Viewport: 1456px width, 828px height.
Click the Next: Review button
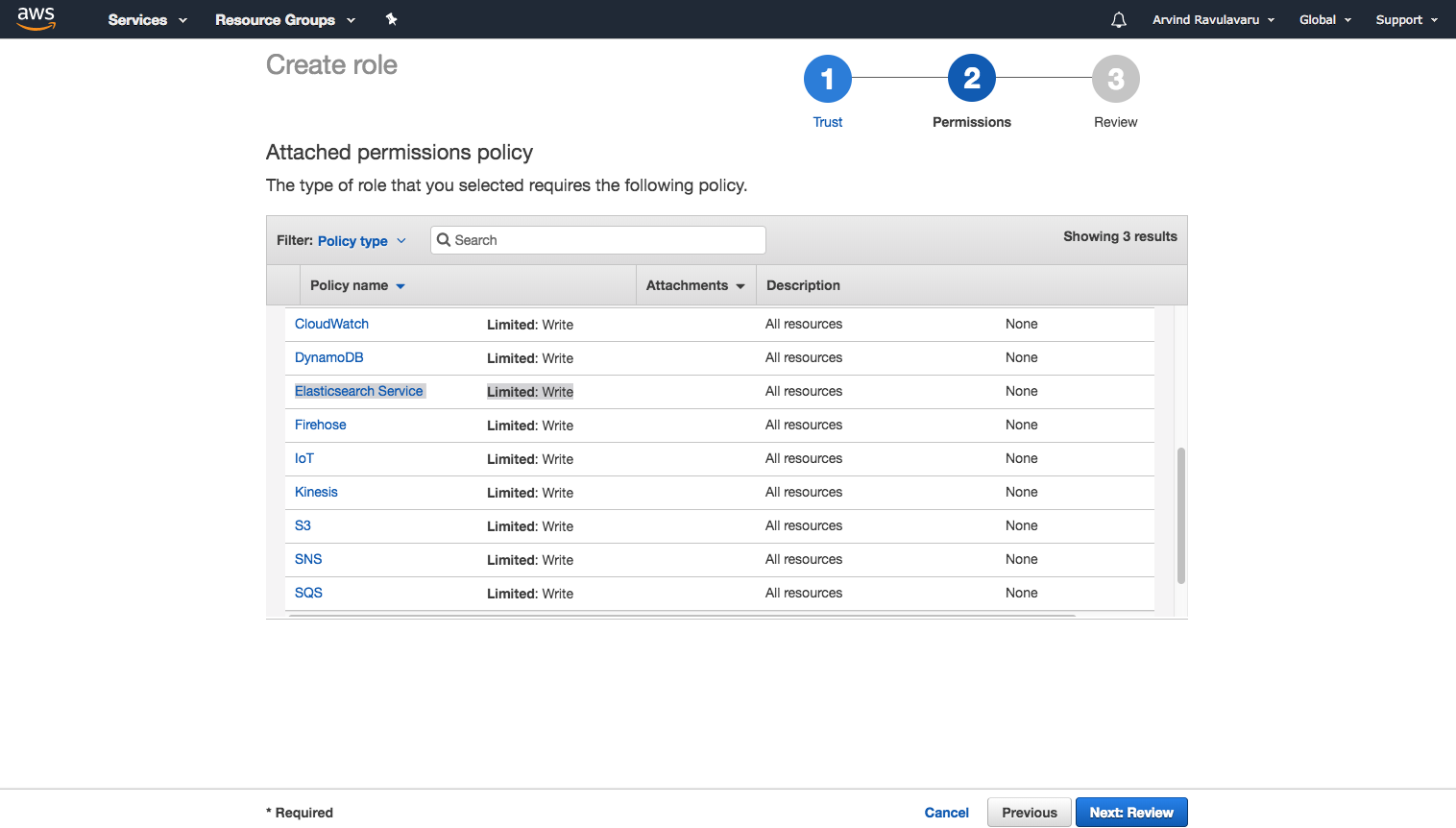point(1131,813)
